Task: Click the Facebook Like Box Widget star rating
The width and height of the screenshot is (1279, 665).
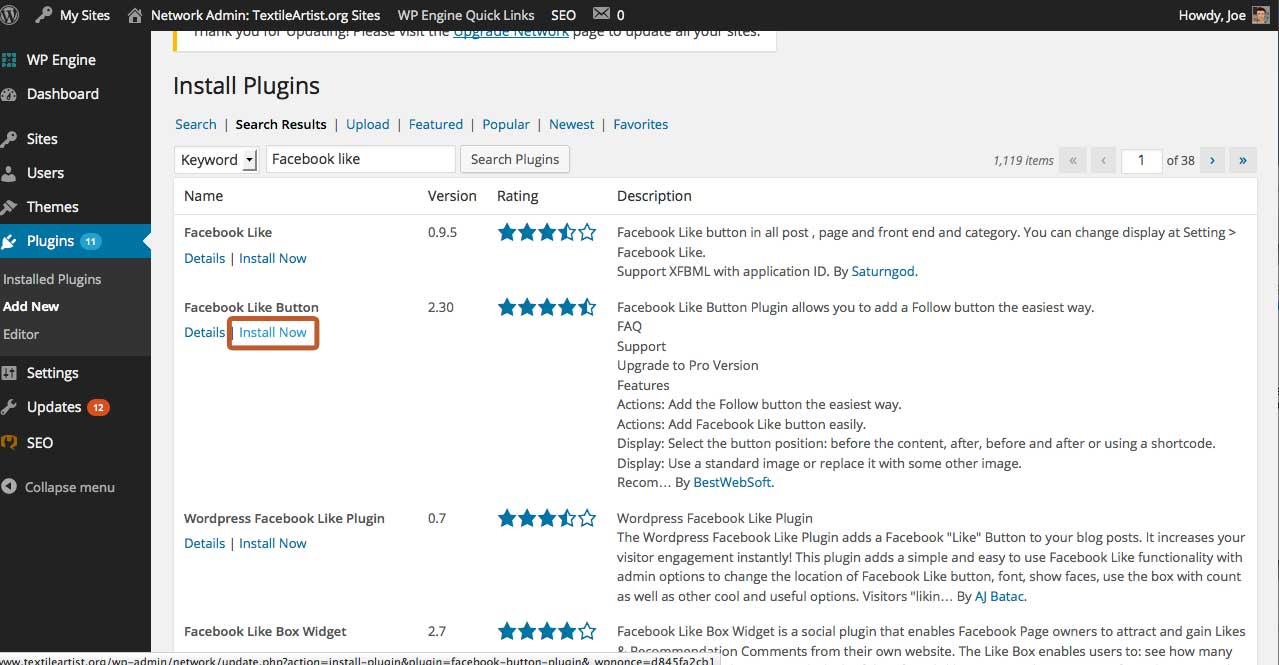Action: tap(547, 631)
